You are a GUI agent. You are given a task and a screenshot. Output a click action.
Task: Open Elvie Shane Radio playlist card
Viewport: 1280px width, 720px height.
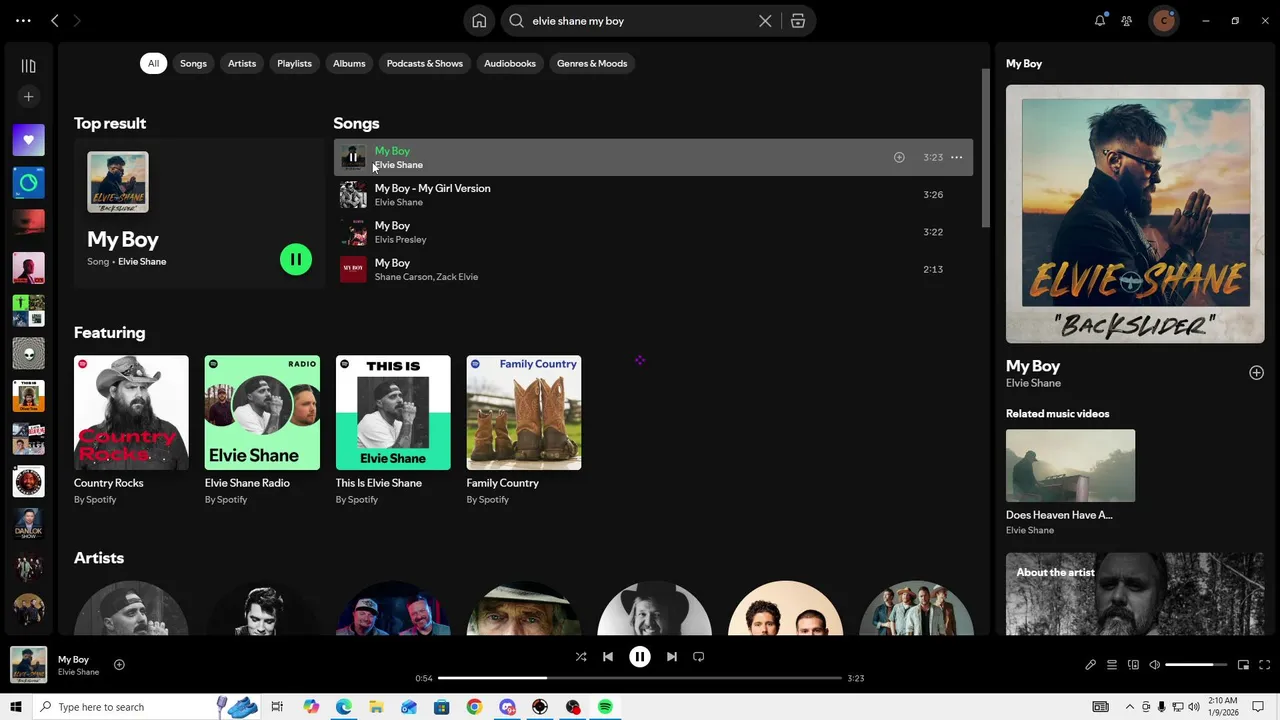[262, 430]
